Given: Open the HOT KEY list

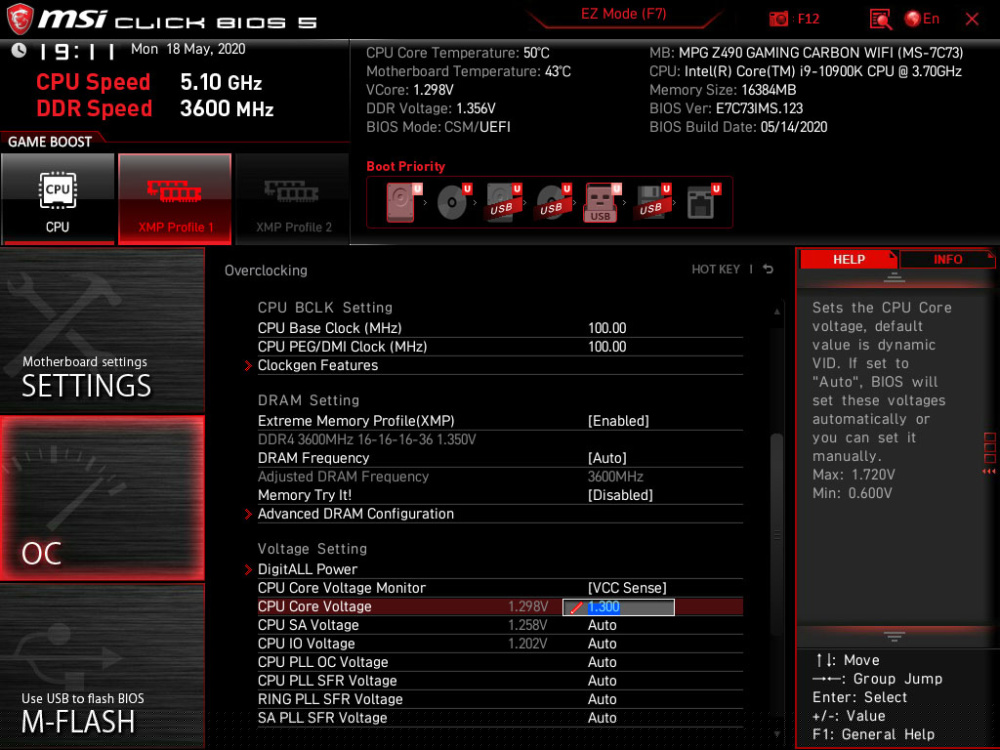Looking at the screenshot, I should tap(716, 269).
